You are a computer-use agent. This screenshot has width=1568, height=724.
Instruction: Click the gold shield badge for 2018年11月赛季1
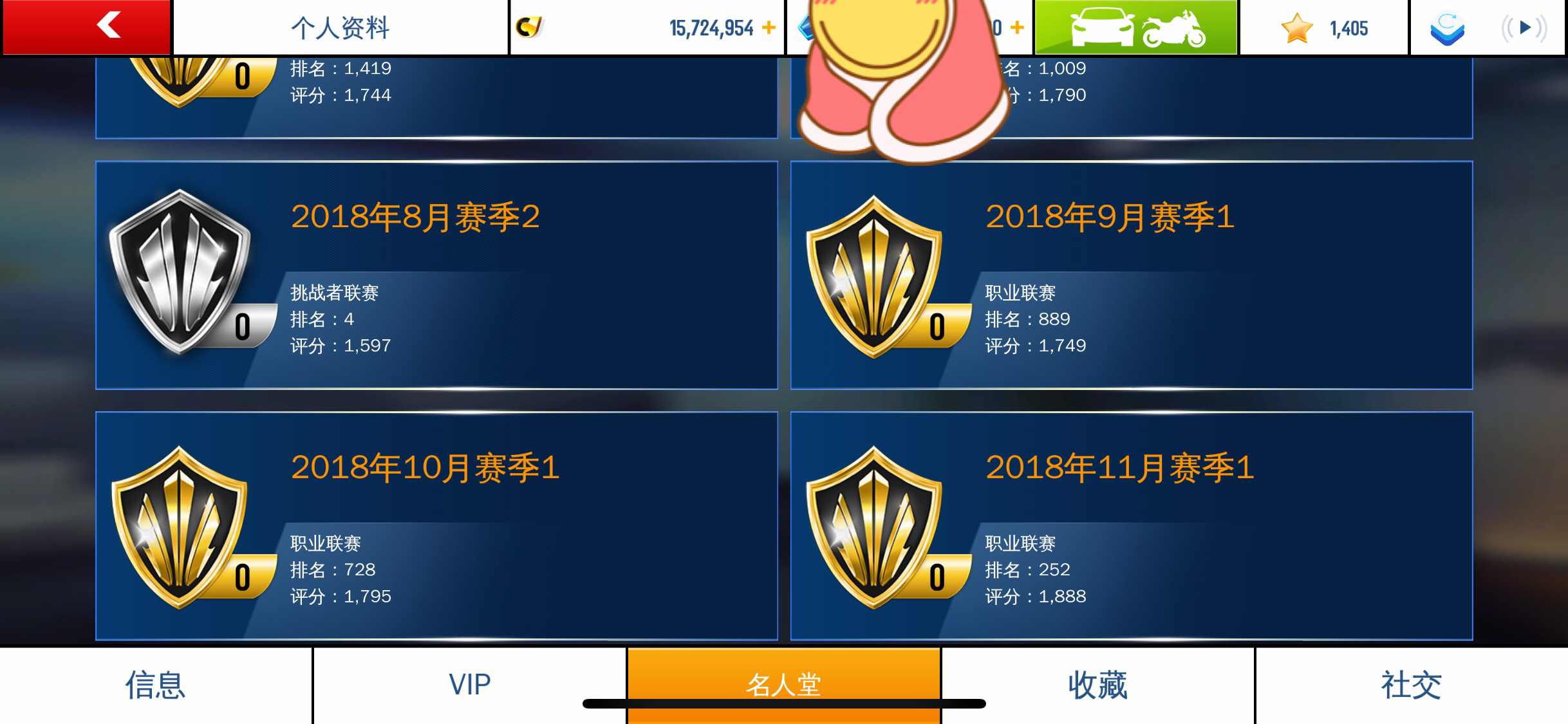tap(874, 528)
